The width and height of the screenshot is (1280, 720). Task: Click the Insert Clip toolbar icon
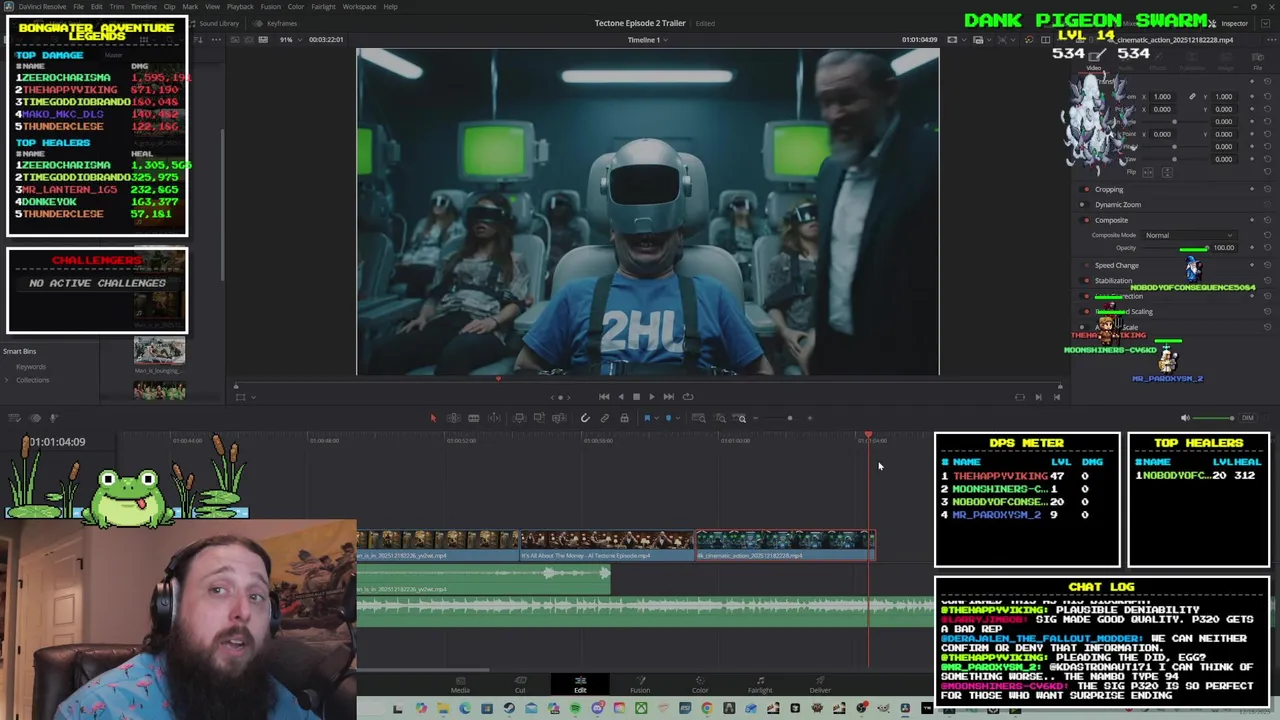pyautogui.click(x=520, y=418)
